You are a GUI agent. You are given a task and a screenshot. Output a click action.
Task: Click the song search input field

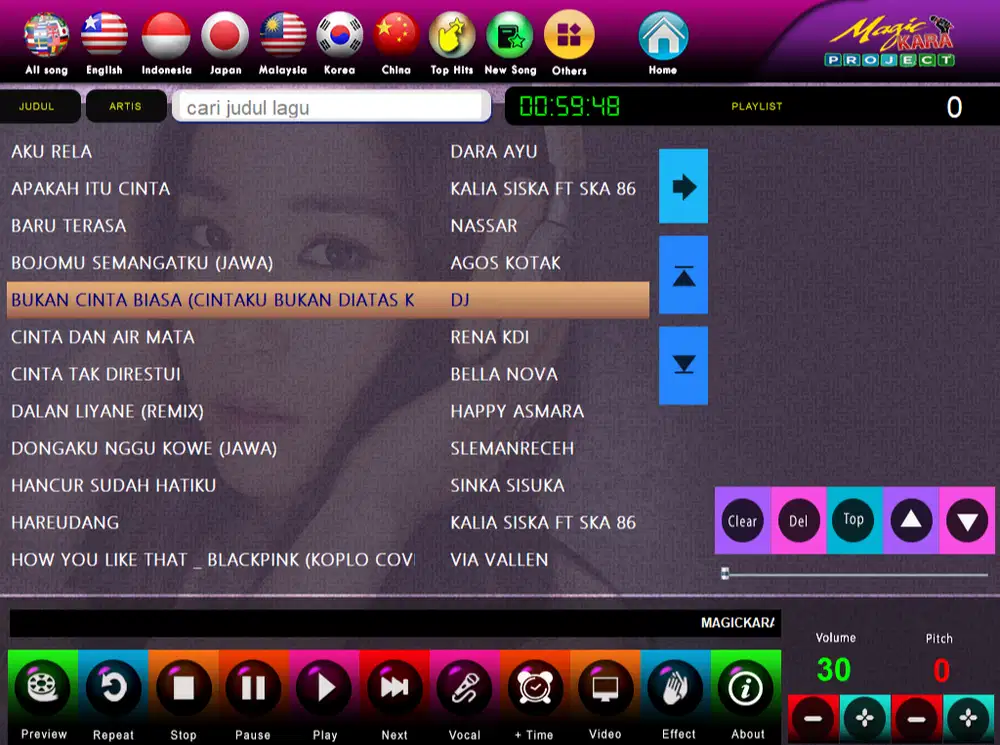pyautogui.click(x=330, y=105)
